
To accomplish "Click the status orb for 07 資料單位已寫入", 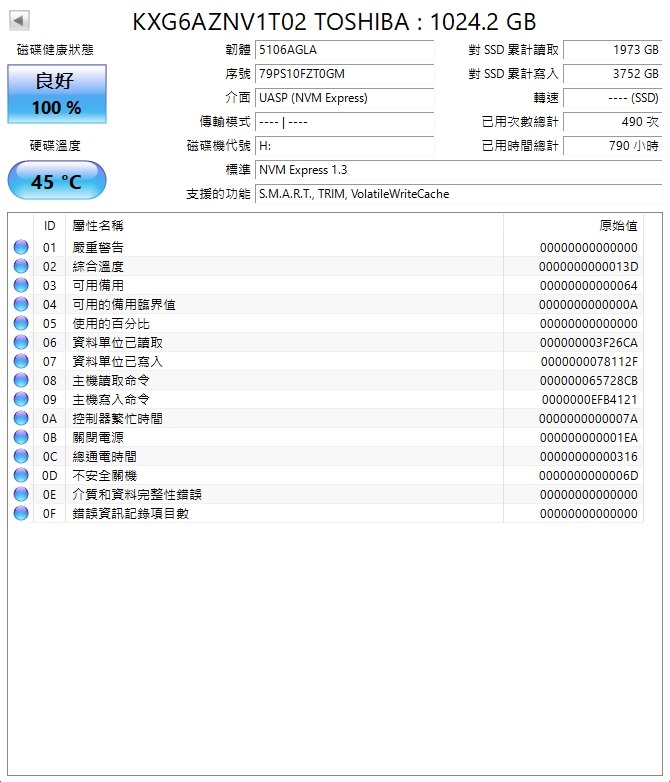I will pos(21,361).
